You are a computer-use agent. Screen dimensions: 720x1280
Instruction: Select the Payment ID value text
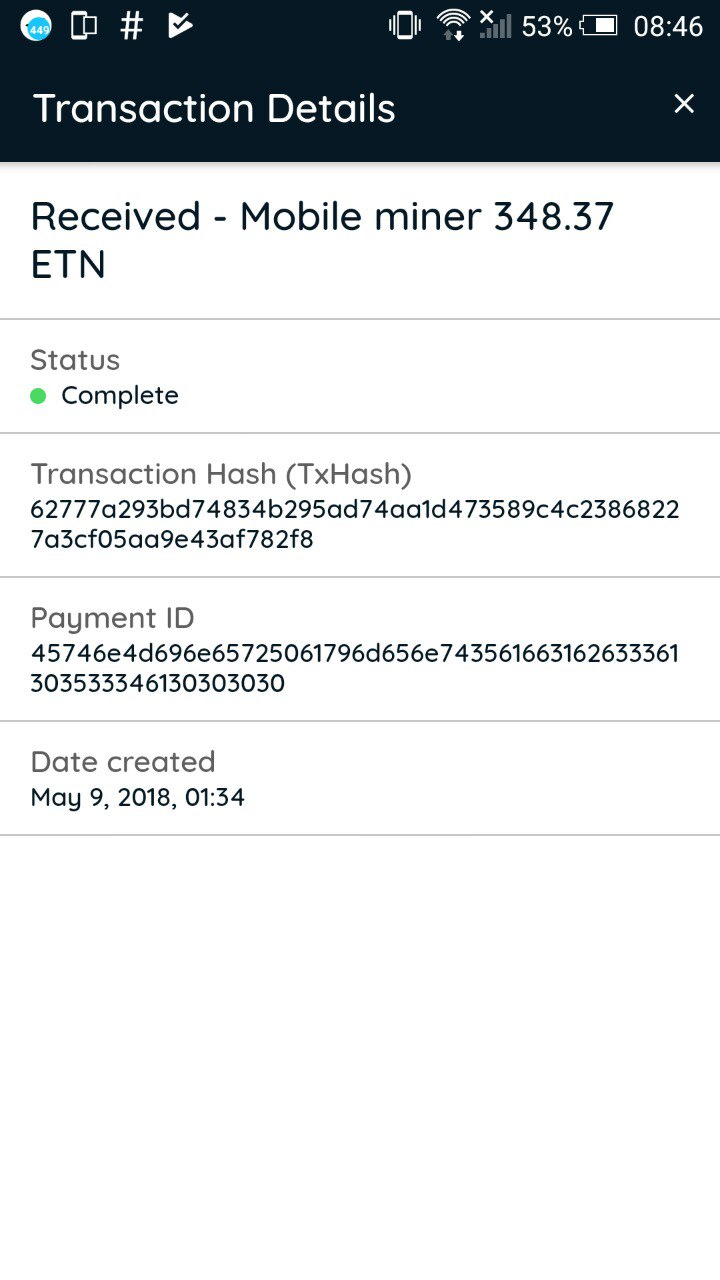tap(355, 669)
